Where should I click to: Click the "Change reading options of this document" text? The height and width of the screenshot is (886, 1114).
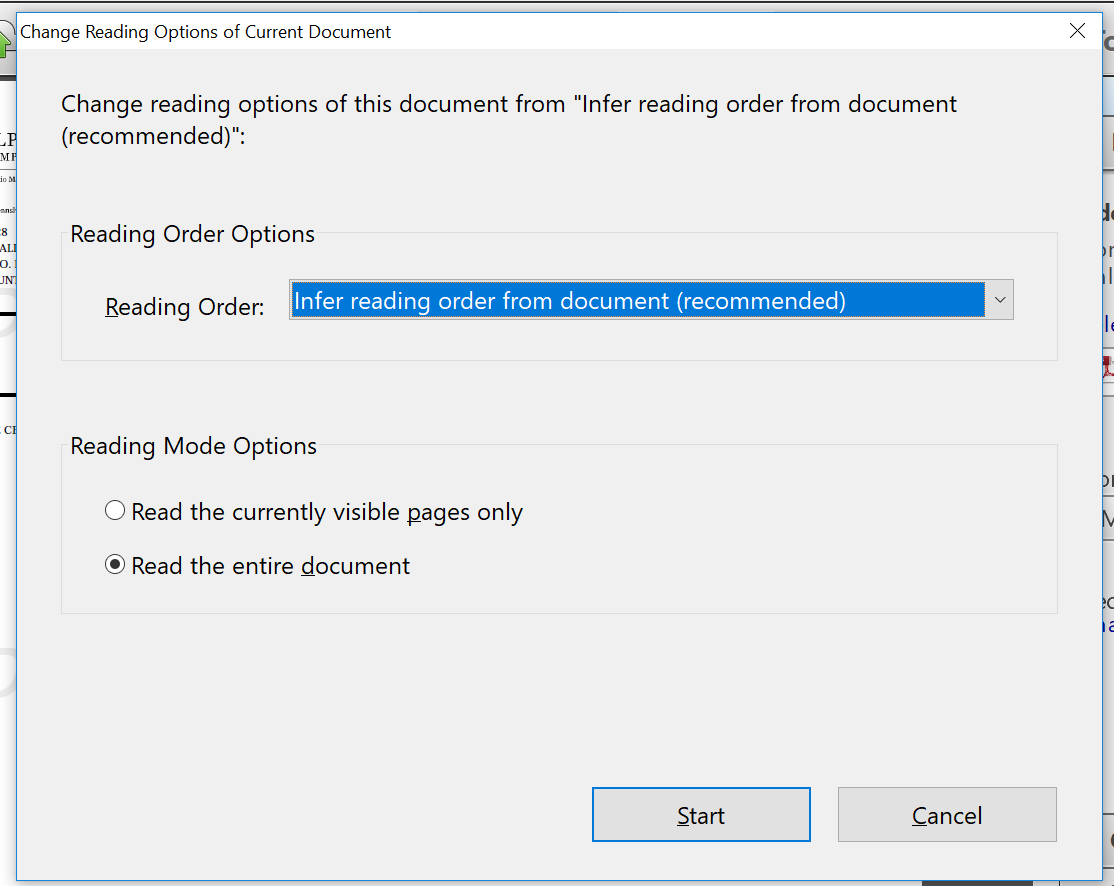(x=509, y=119)
